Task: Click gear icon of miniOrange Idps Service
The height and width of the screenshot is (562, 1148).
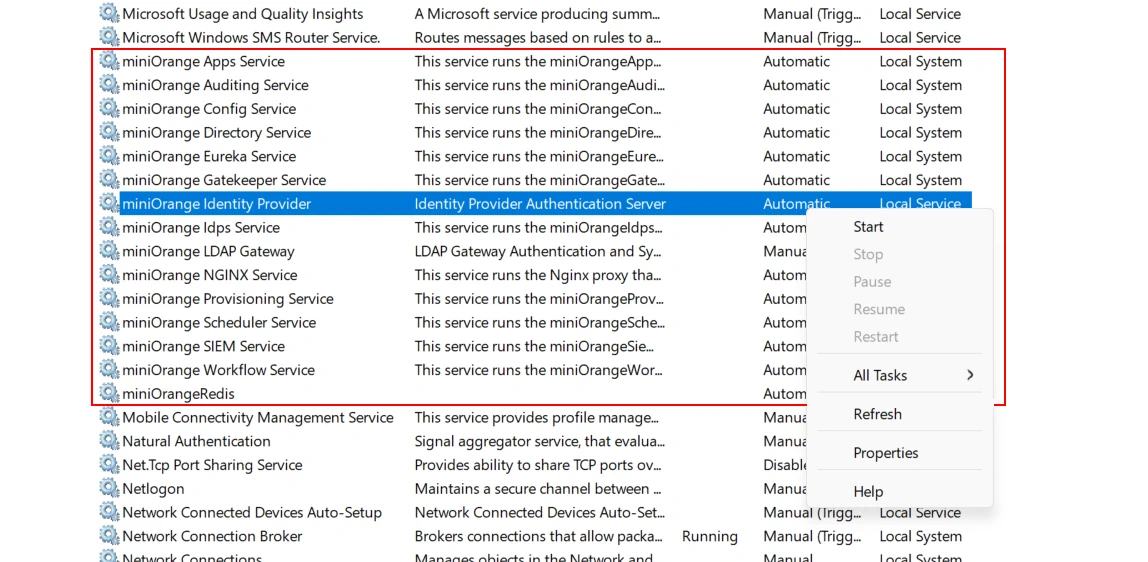Action: [109, 227]
